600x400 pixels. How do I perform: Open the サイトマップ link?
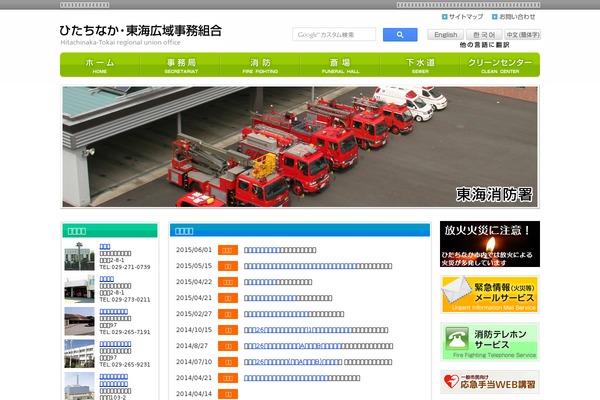coord(466,17)
